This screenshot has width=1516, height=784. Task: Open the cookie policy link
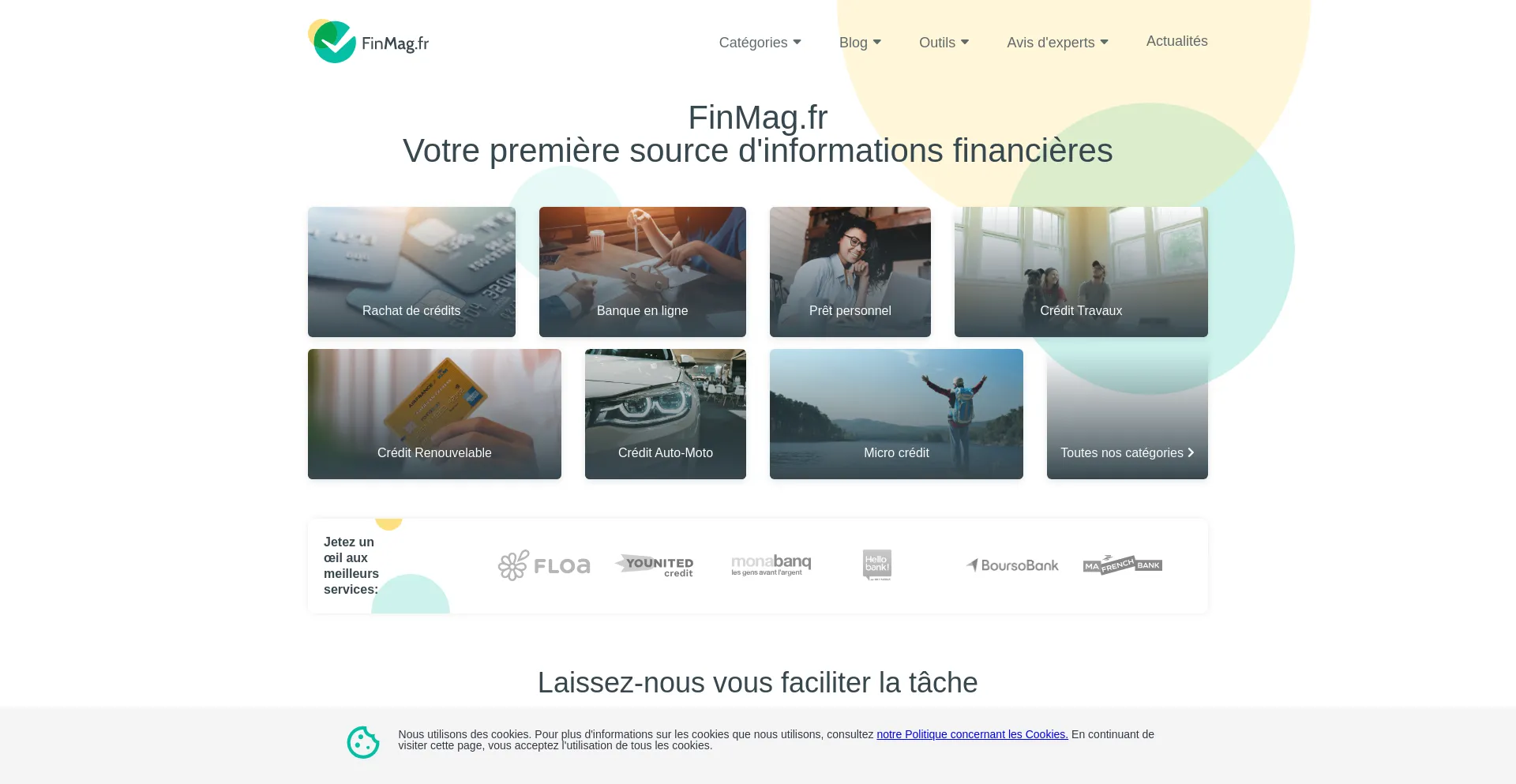972,734
